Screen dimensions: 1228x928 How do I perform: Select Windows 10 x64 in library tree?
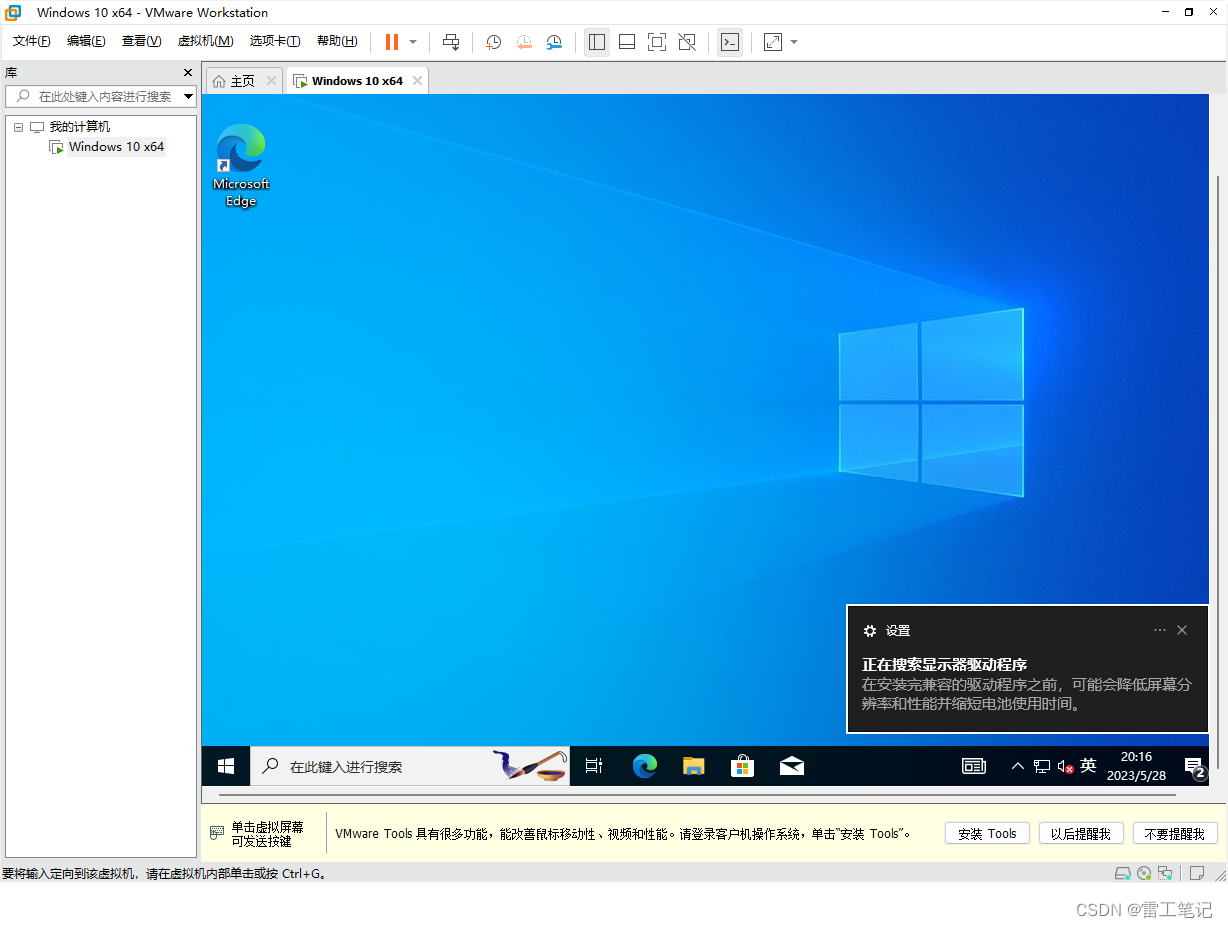[115, 147]
